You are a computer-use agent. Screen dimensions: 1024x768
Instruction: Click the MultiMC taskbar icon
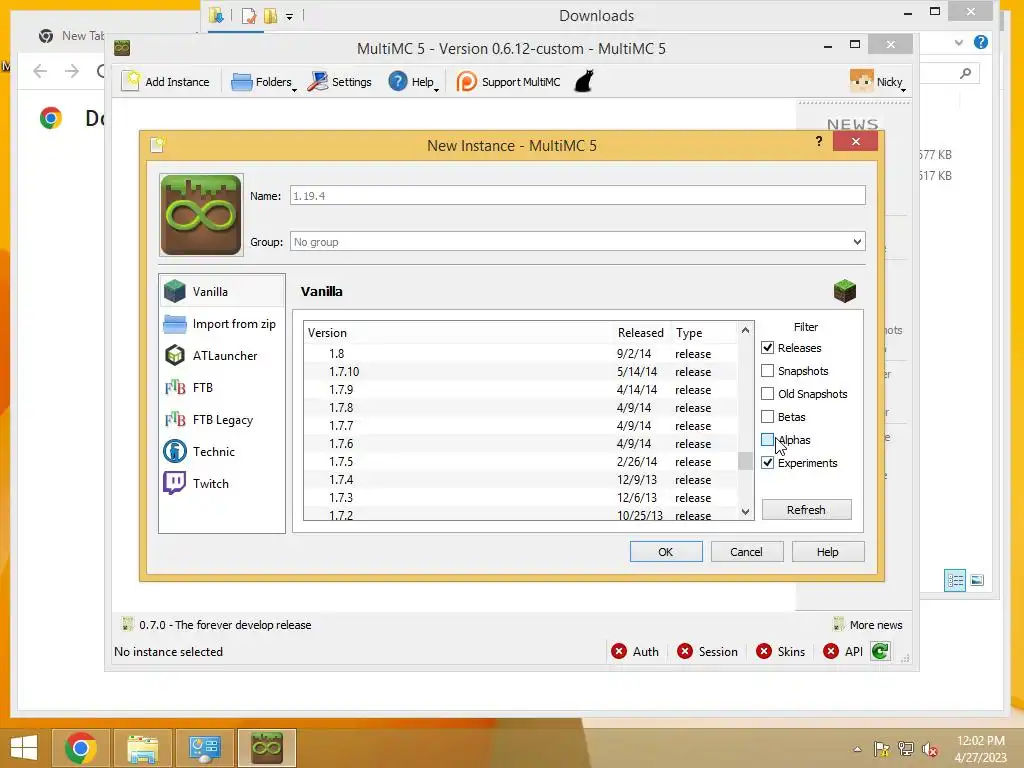pyautogui.click(x=266, y=748)
